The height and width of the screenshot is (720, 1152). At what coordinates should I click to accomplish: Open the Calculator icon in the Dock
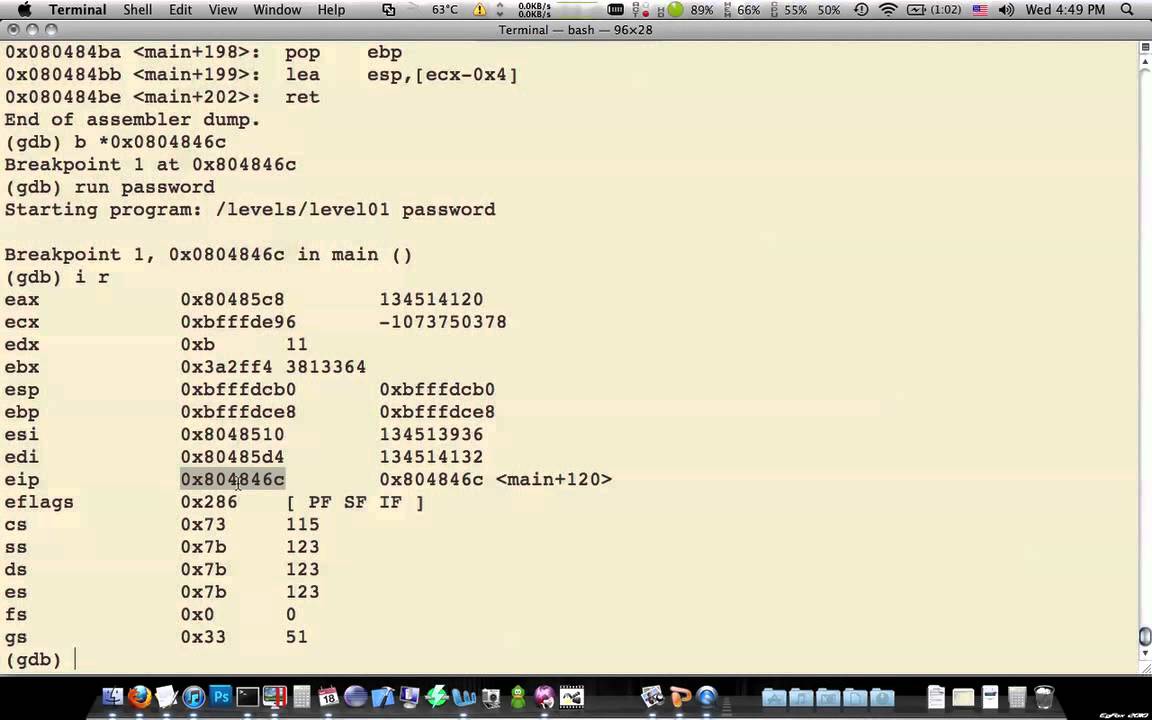click(301, 696)
